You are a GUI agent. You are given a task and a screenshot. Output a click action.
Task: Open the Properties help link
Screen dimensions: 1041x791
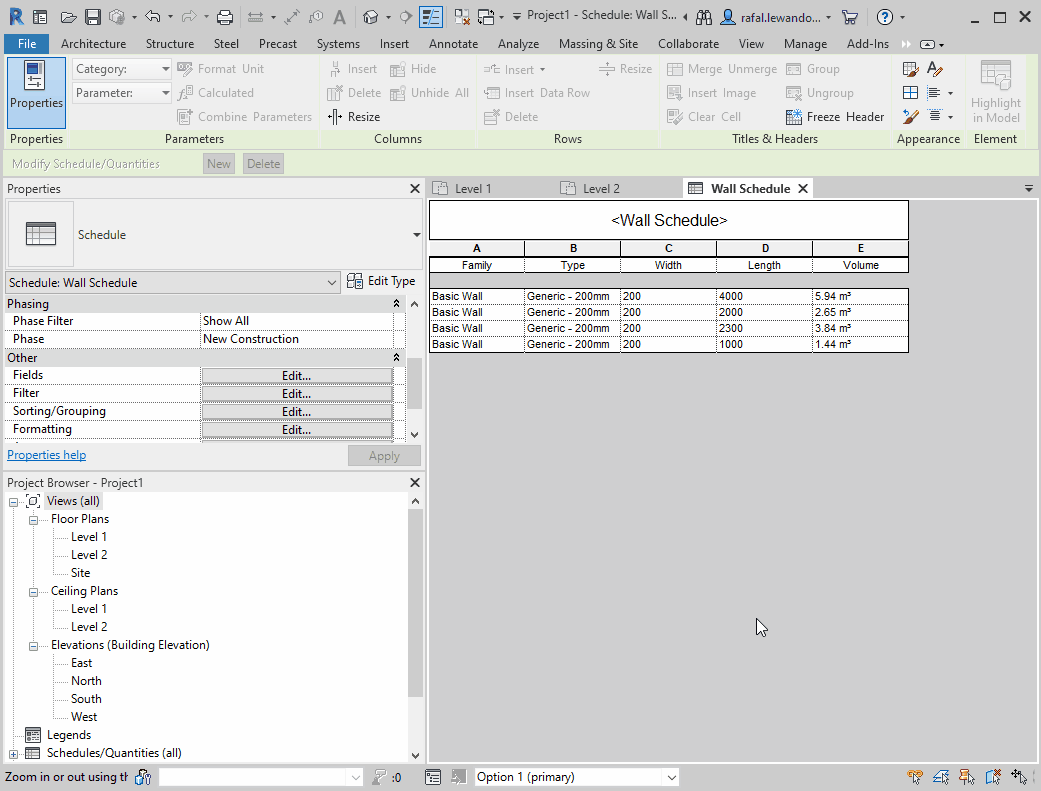[x=46, y=454]
